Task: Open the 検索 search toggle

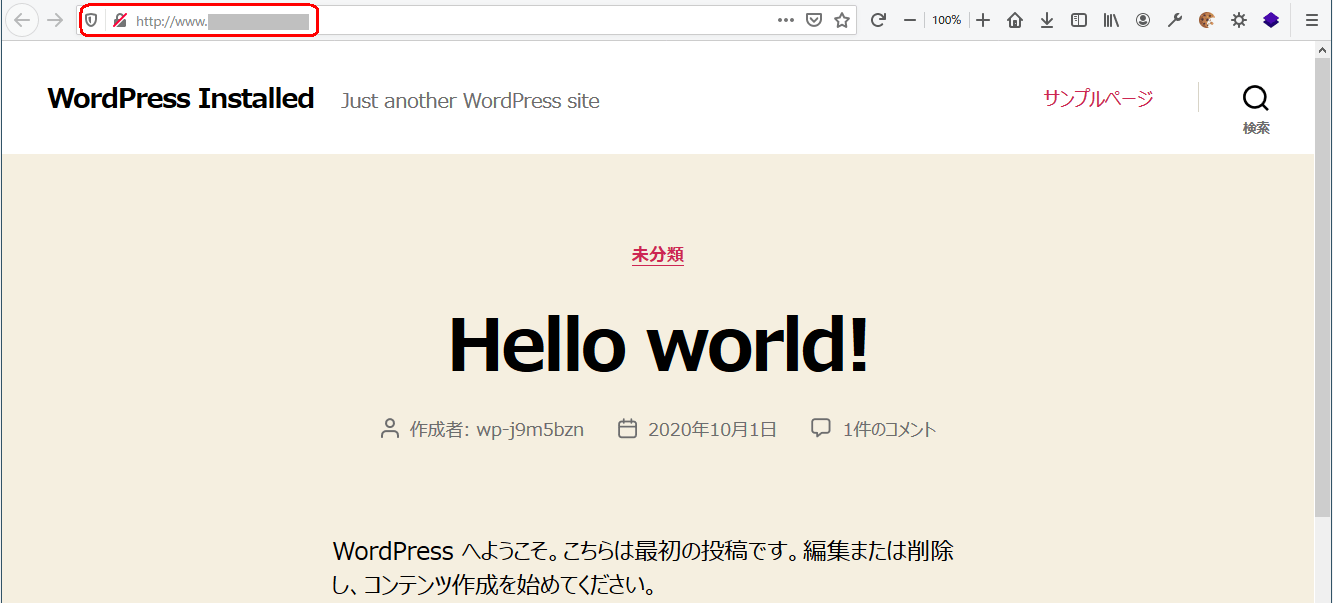Action: click(x=1256, y=109)
